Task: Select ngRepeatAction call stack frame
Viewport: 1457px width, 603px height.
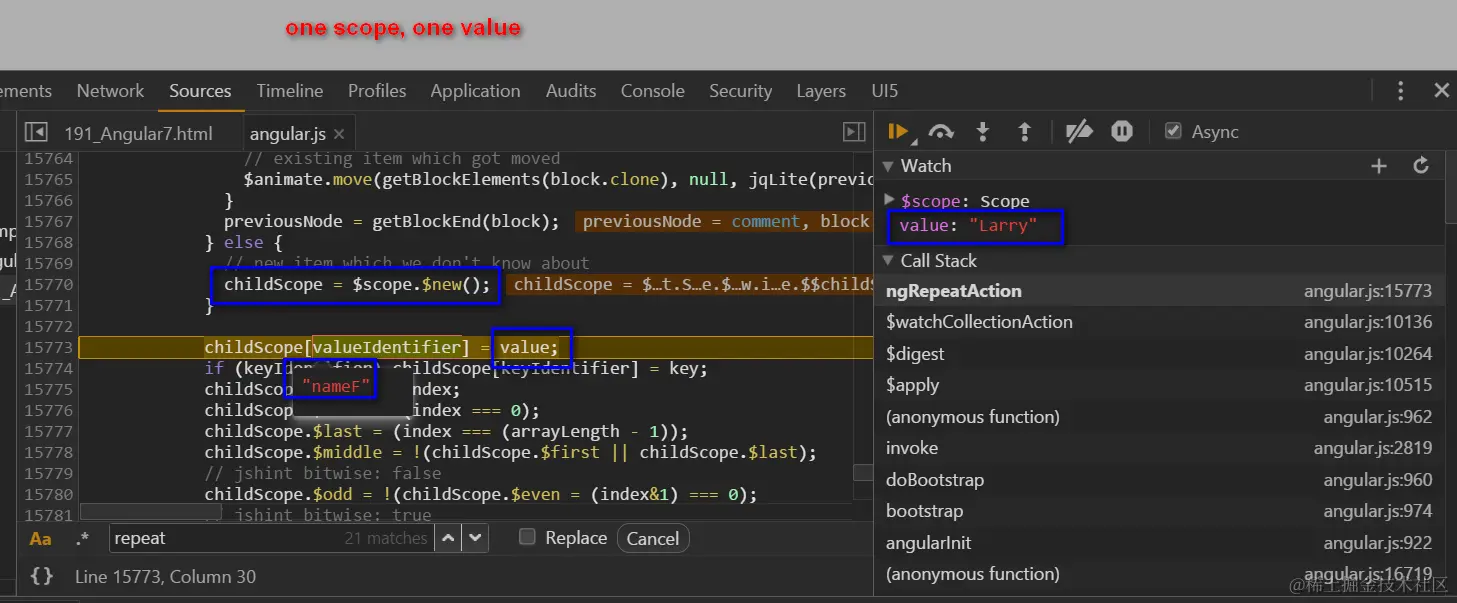Action: coord(1159,291)
